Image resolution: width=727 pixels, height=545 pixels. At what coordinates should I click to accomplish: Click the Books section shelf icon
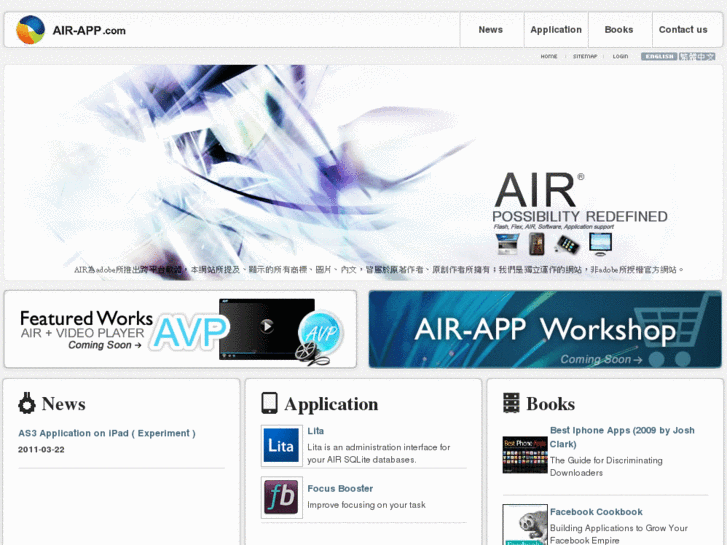511,403
